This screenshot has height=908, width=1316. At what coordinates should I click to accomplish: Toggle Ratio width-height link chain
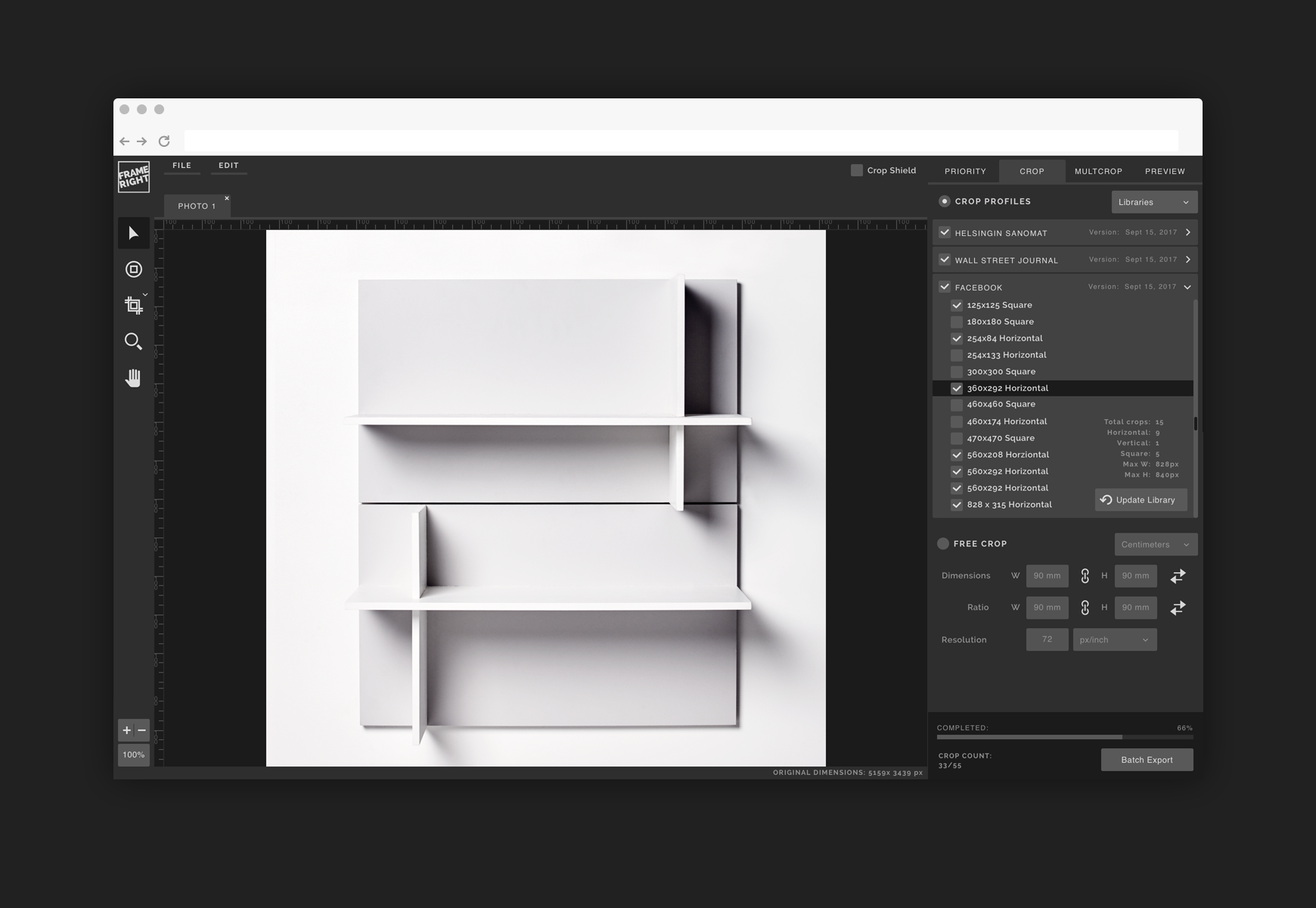[1085, 608]
